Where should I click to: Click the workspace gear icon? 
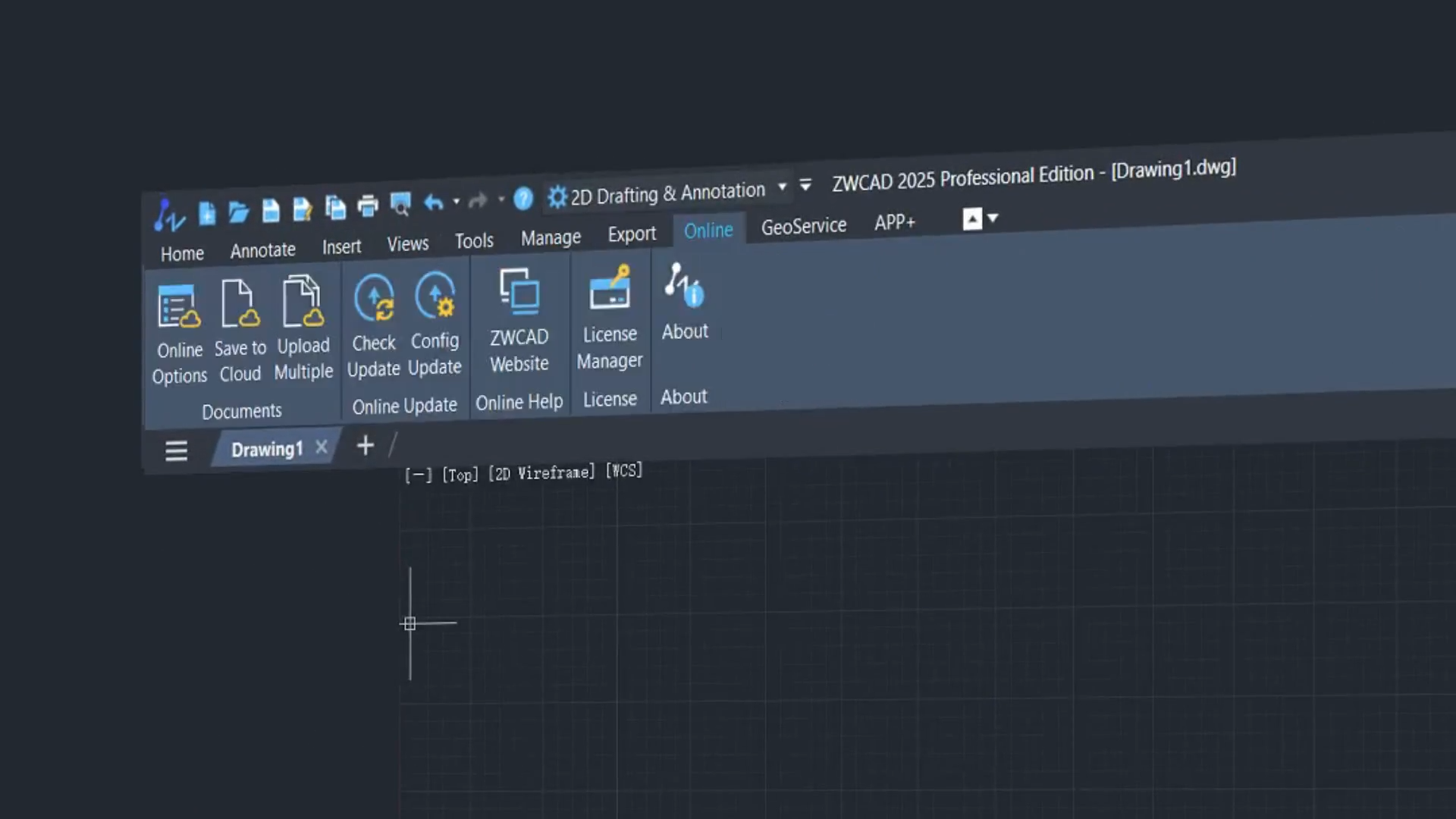coord(557,197)
